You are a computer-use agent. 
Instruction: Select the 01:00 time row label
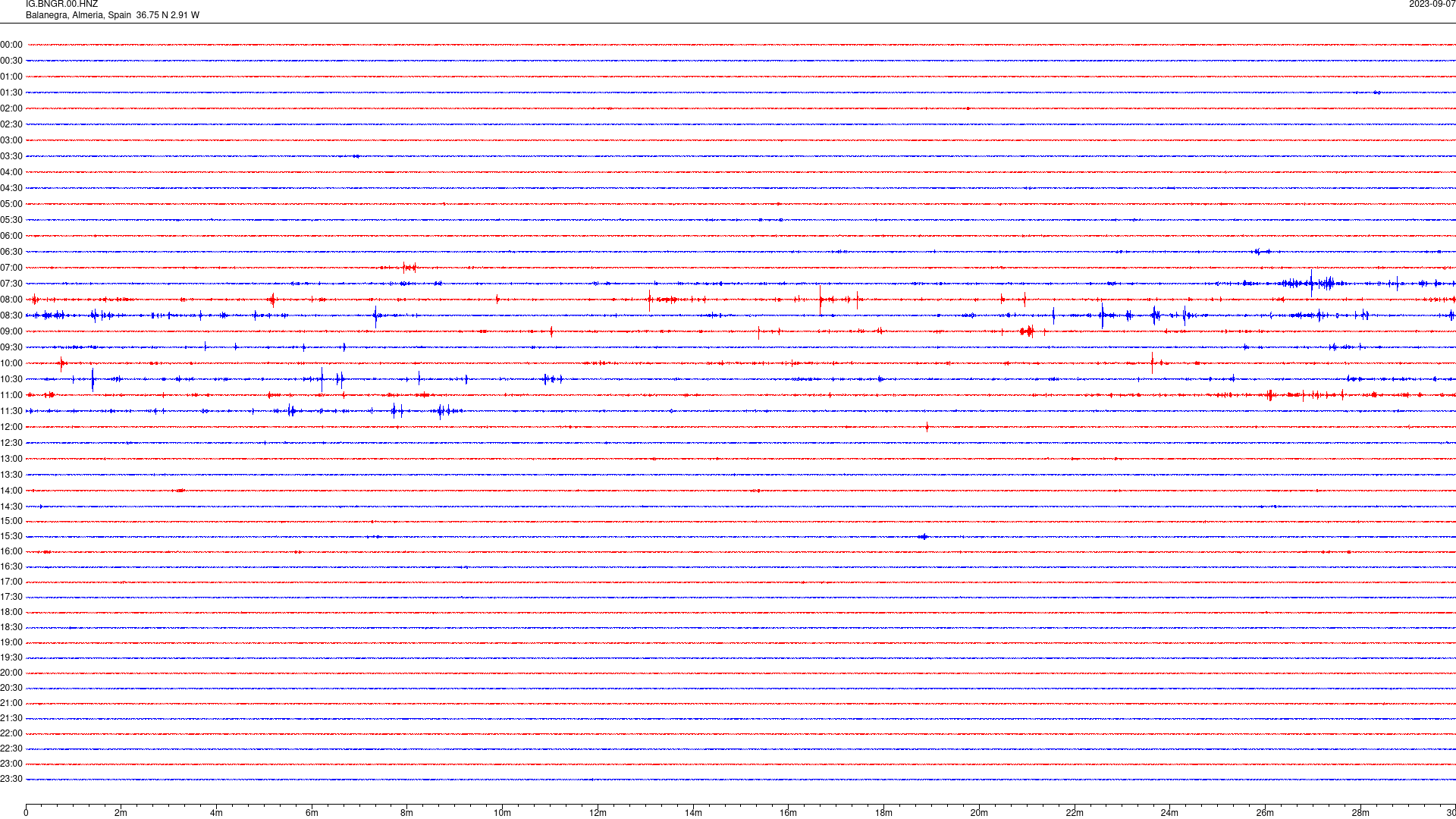tap(11, 77)
